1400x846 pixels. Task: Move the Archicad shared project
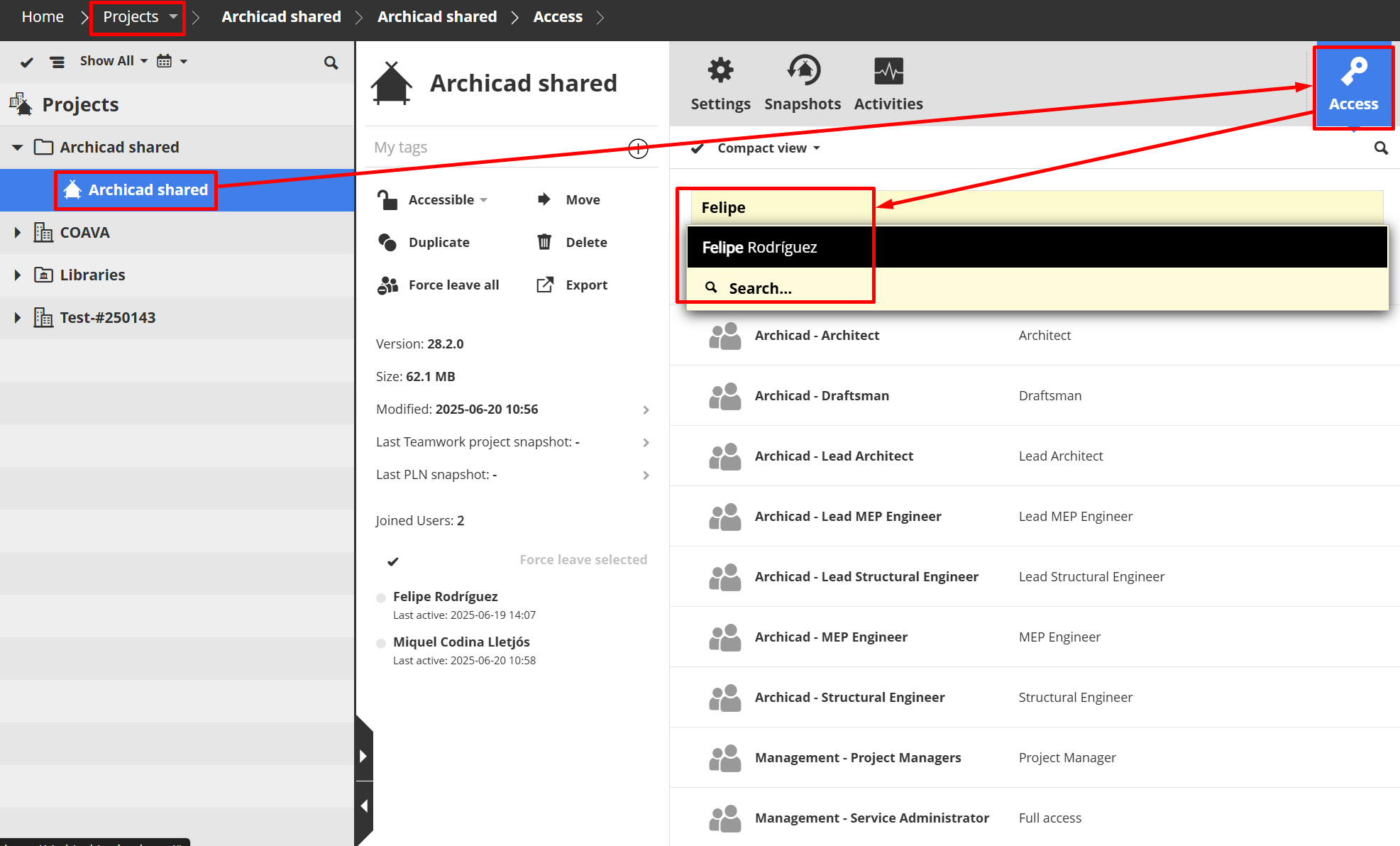point(582,199)
